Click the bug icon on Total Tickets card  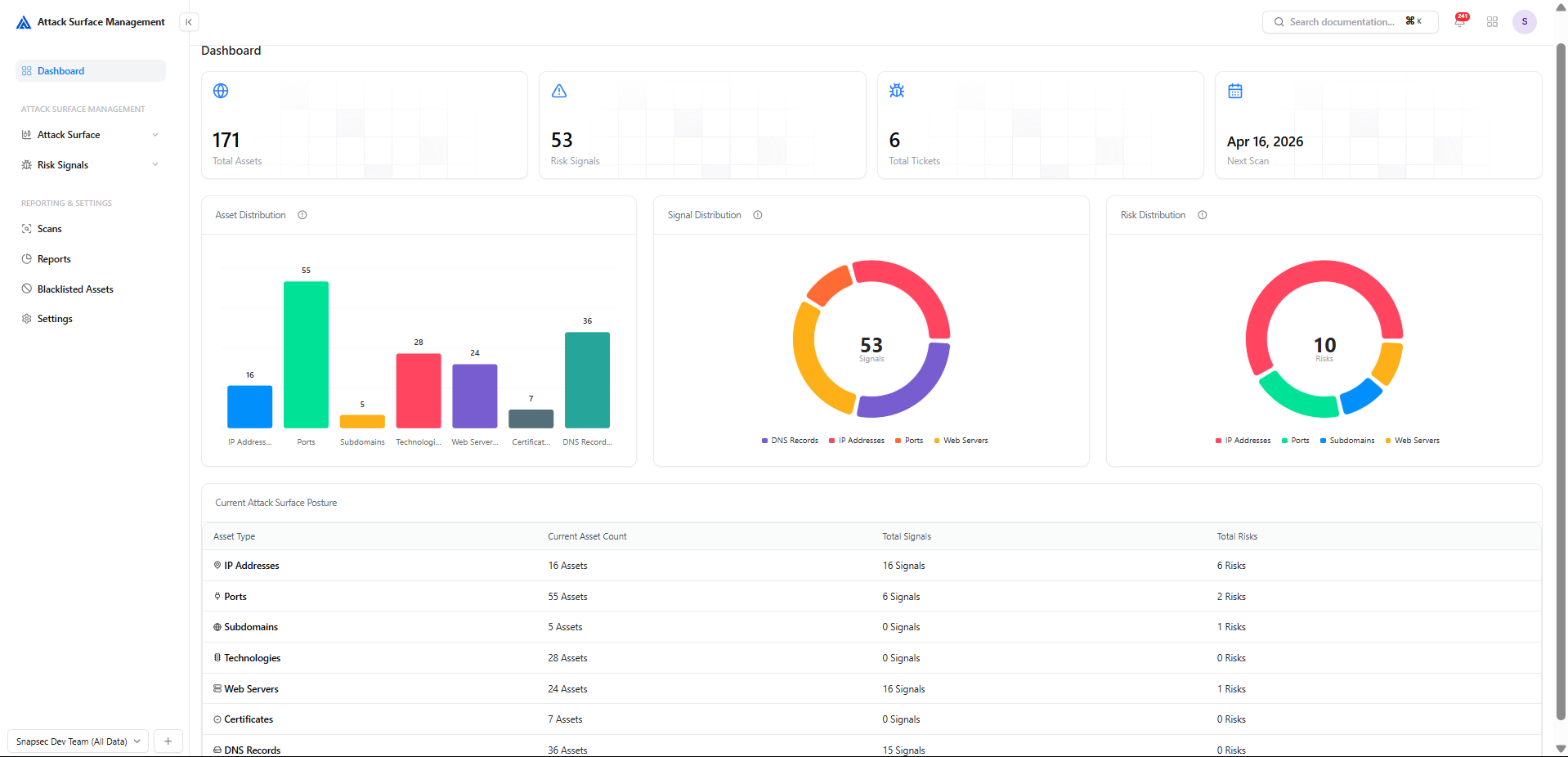(897, 91)
